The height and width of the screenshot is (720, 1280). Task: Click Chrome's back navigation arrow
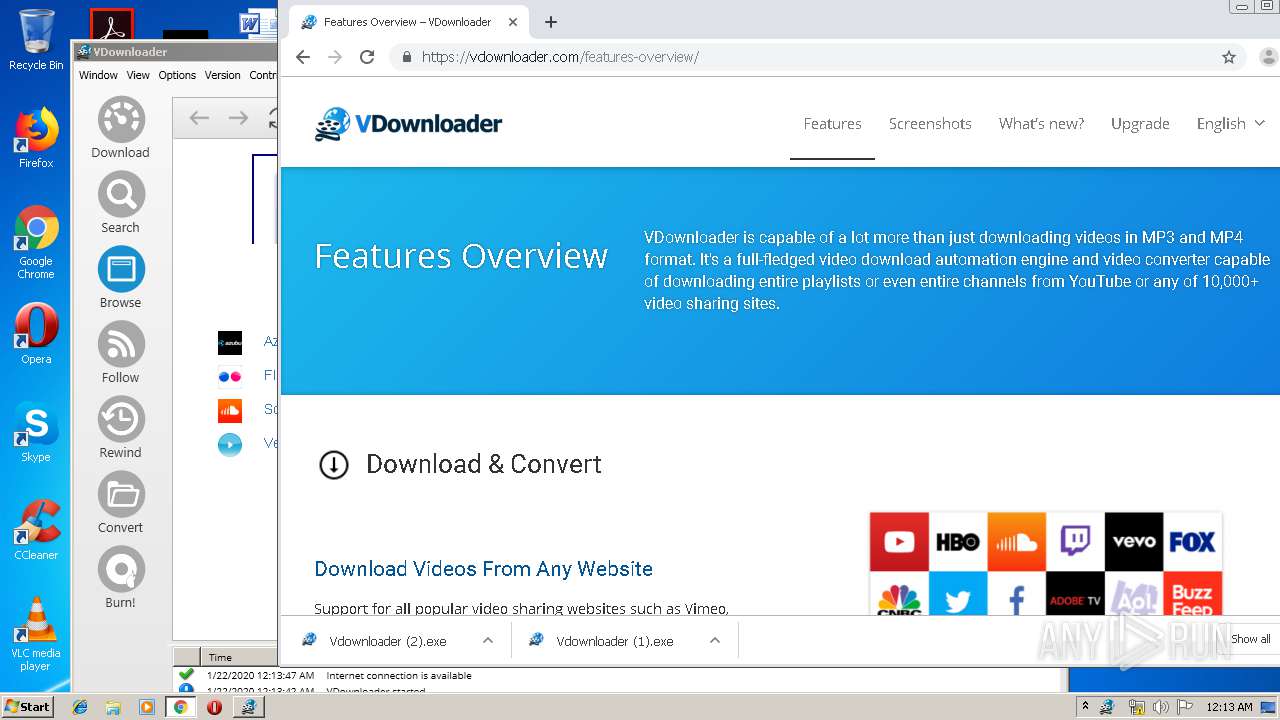click(x=303, y=57)
